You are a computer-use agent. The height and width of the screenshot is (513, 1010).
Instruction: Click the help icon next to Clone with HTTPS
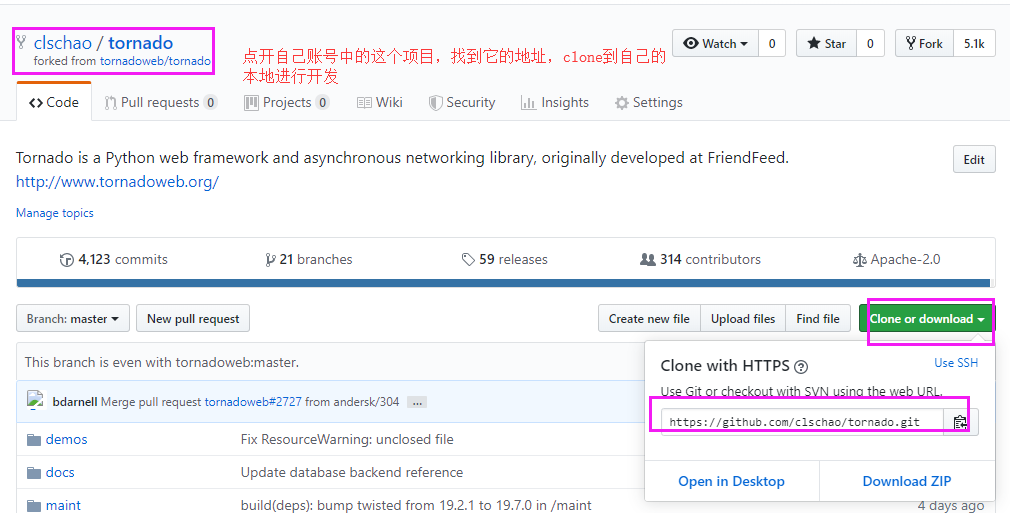pyautogui.click(x=801, y=367)
